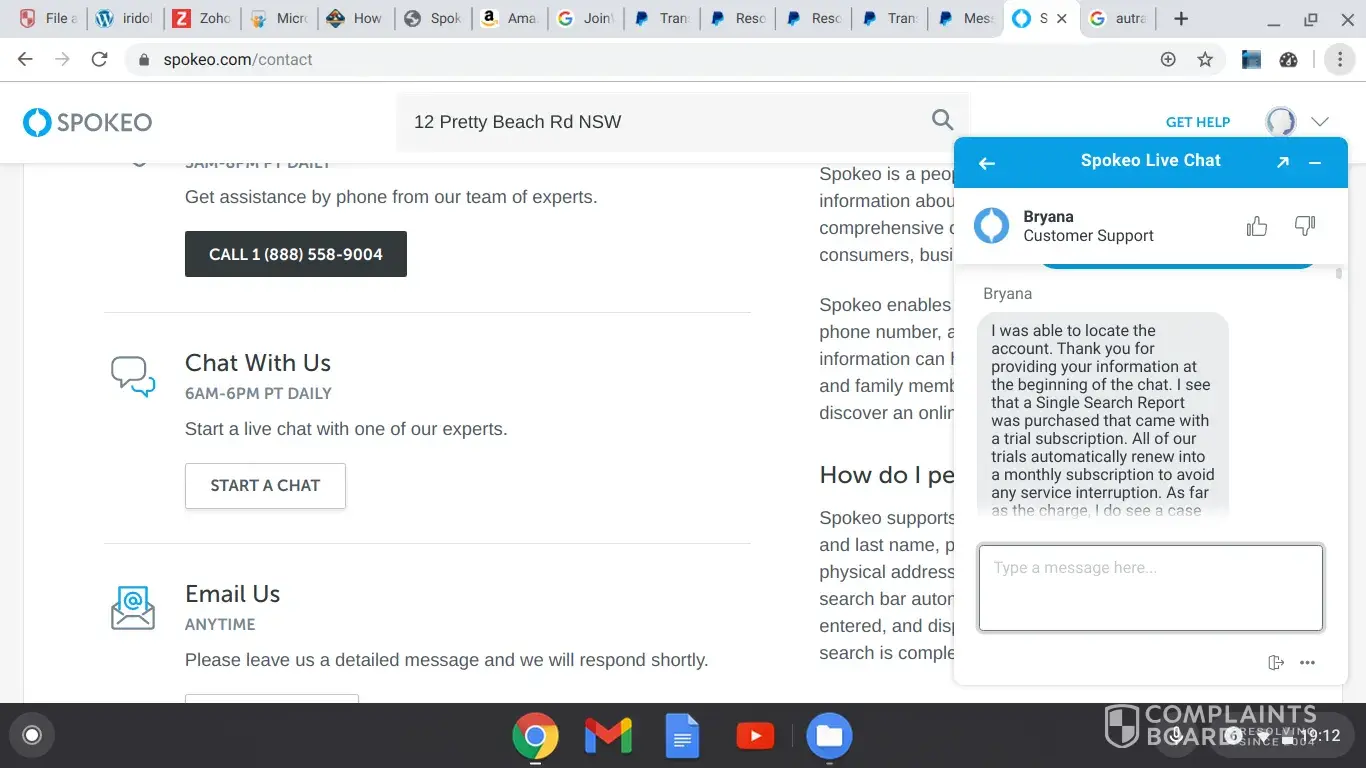Click the Chat With Us speech bubbles icon

(133, 376)
